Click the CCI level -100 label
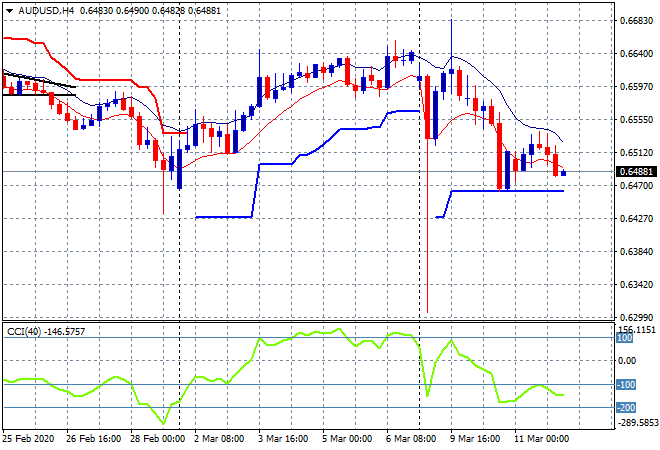 (626, 385)
